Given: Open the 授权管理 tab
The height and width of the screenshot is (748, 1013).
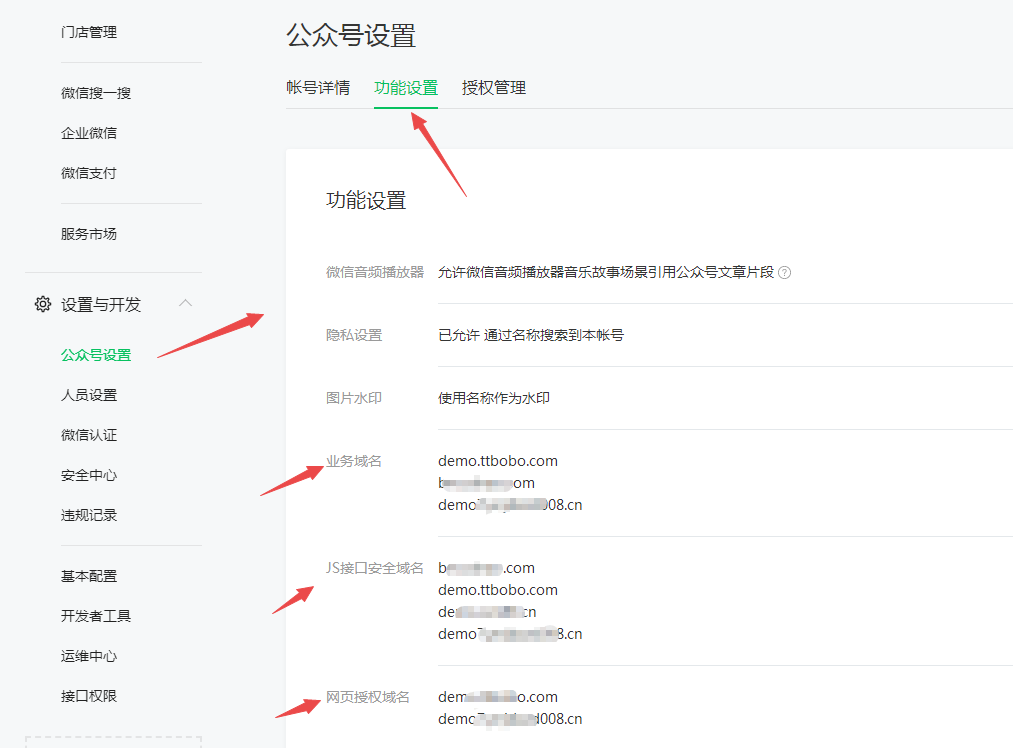Looking at the screenshot, I should pyautogui.click(x=494, y=87).
